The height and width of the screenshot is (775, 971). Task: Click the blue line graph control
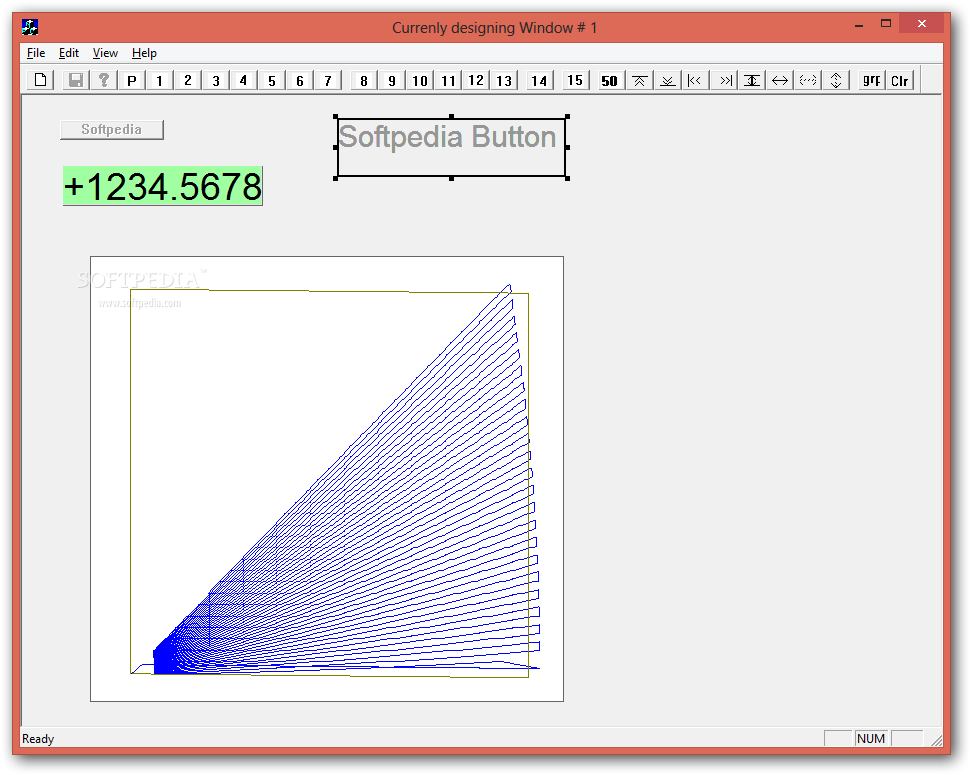(x=327, y=479)
